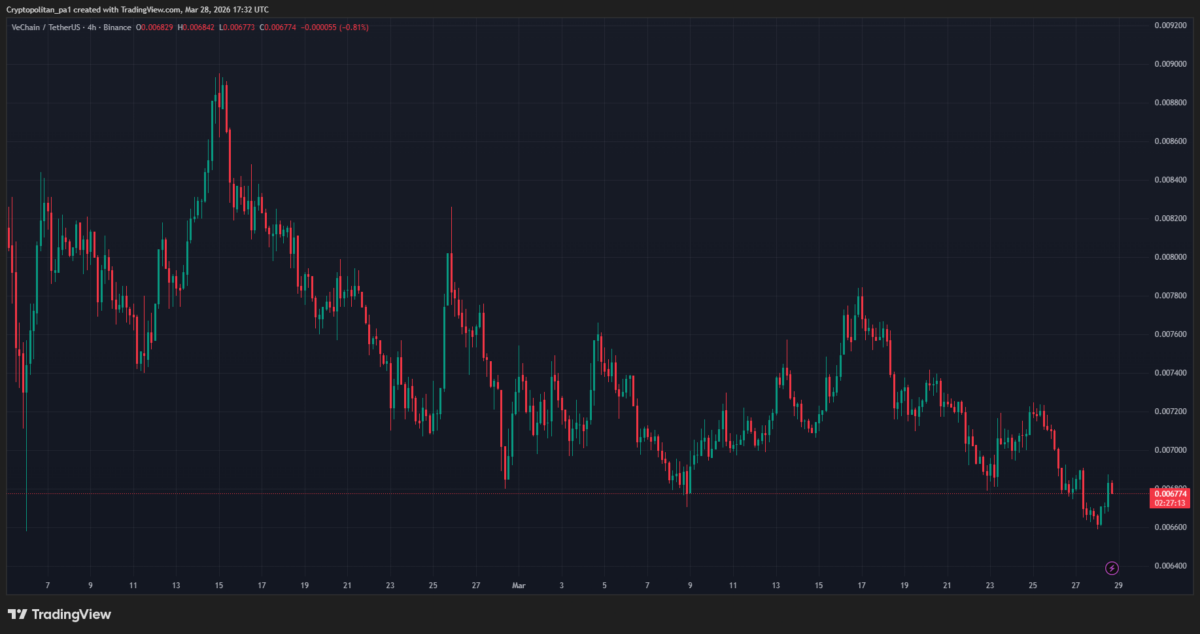Click the candle countdown timer 02:27:13
The width and height of the screenshot is (1200, 634).
coord(1170,504)
